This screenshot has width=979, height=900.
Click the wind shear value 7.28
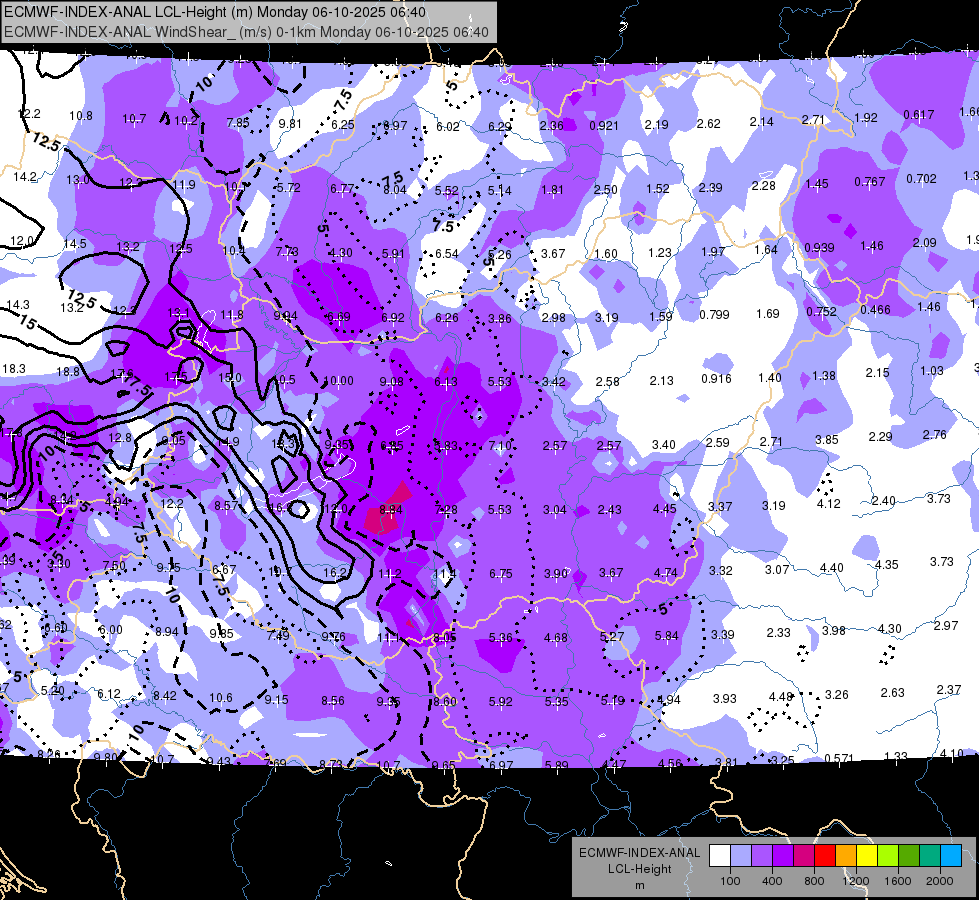pyautogui.click(x=446, y=510)
